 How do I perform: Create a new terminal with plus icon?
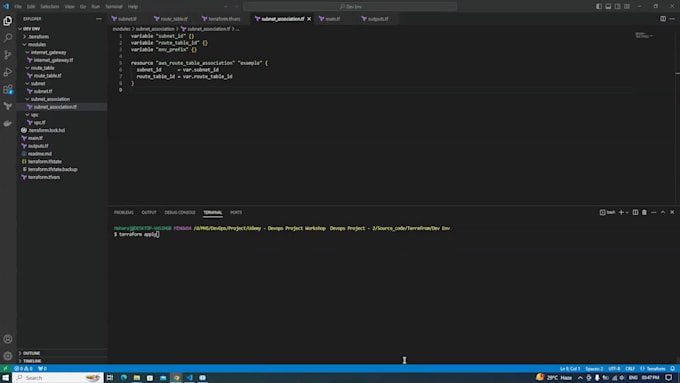[x=621, y=213]
